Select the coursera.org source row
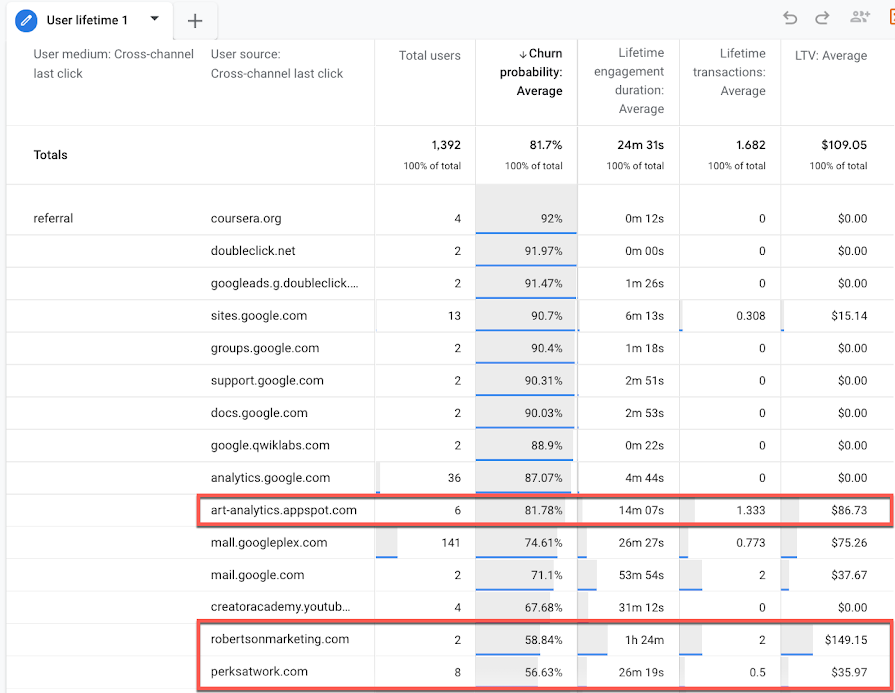The width and height of the screenshot is (895, 693). tap(450, 218)
